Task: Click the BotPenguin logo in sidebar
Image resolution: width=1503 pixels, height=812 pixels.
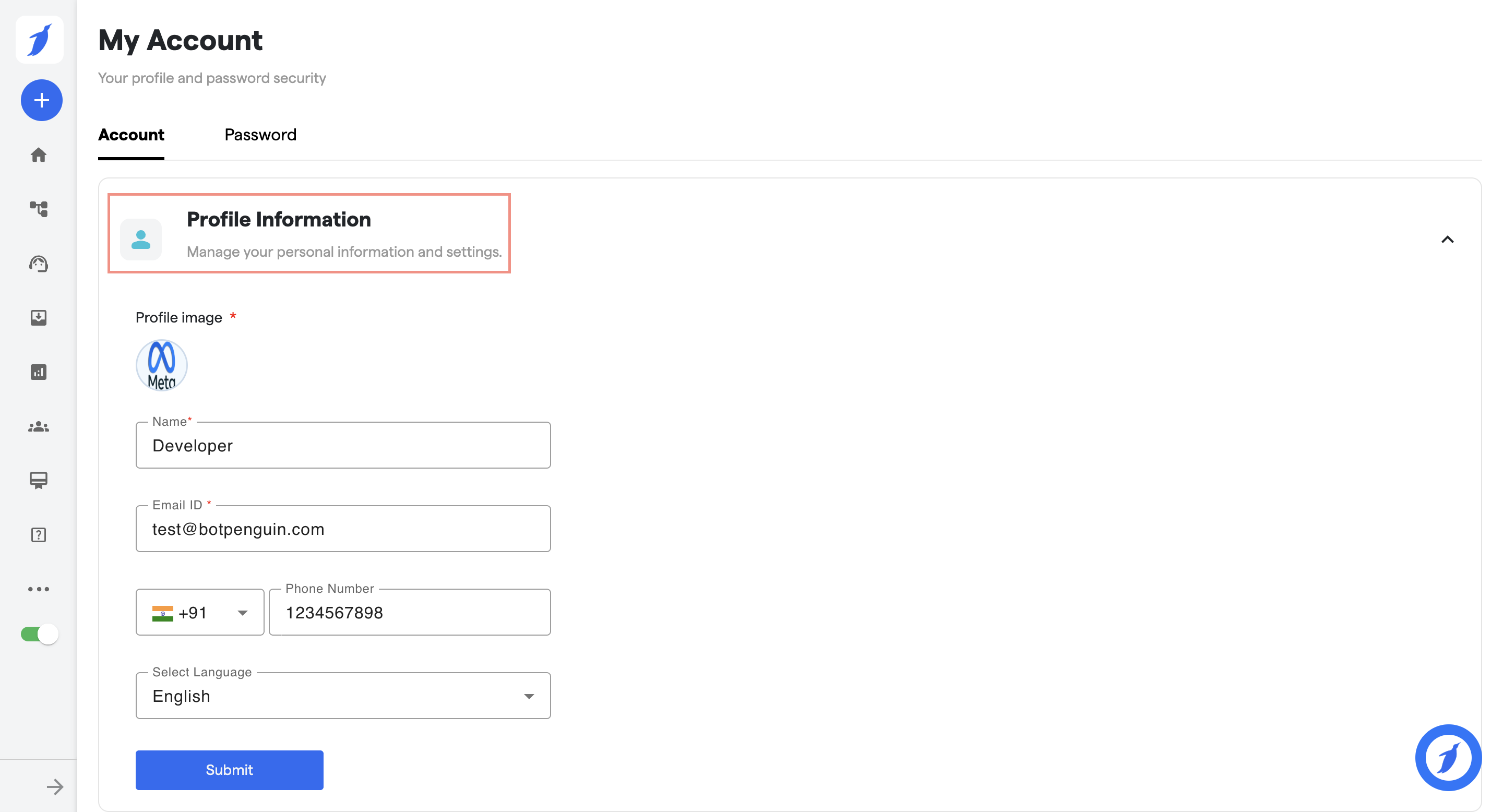Action: pyautogui.click(x=39, y=40)
